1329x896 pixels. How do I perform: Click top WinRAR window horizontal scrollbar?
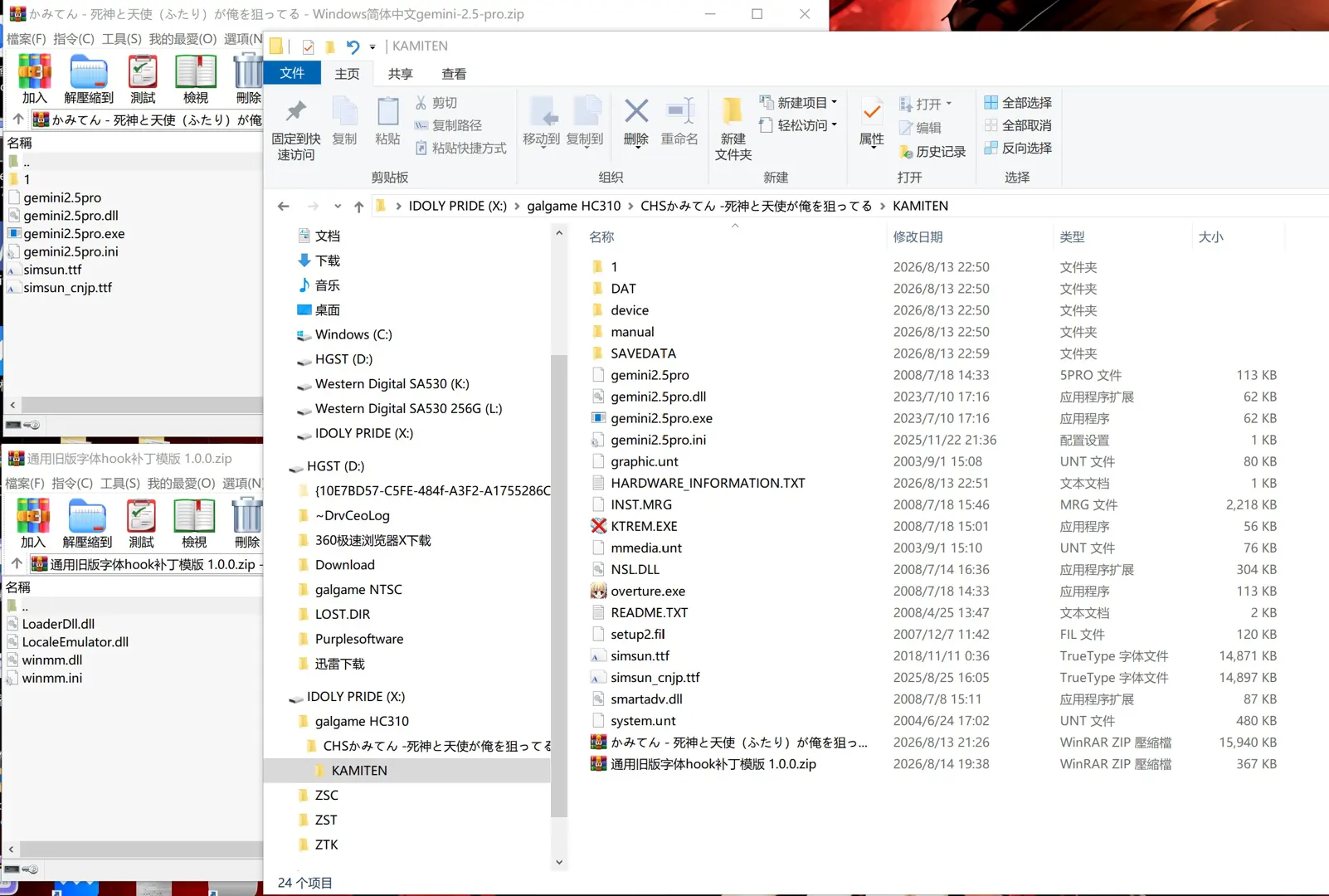click(140, 405)
